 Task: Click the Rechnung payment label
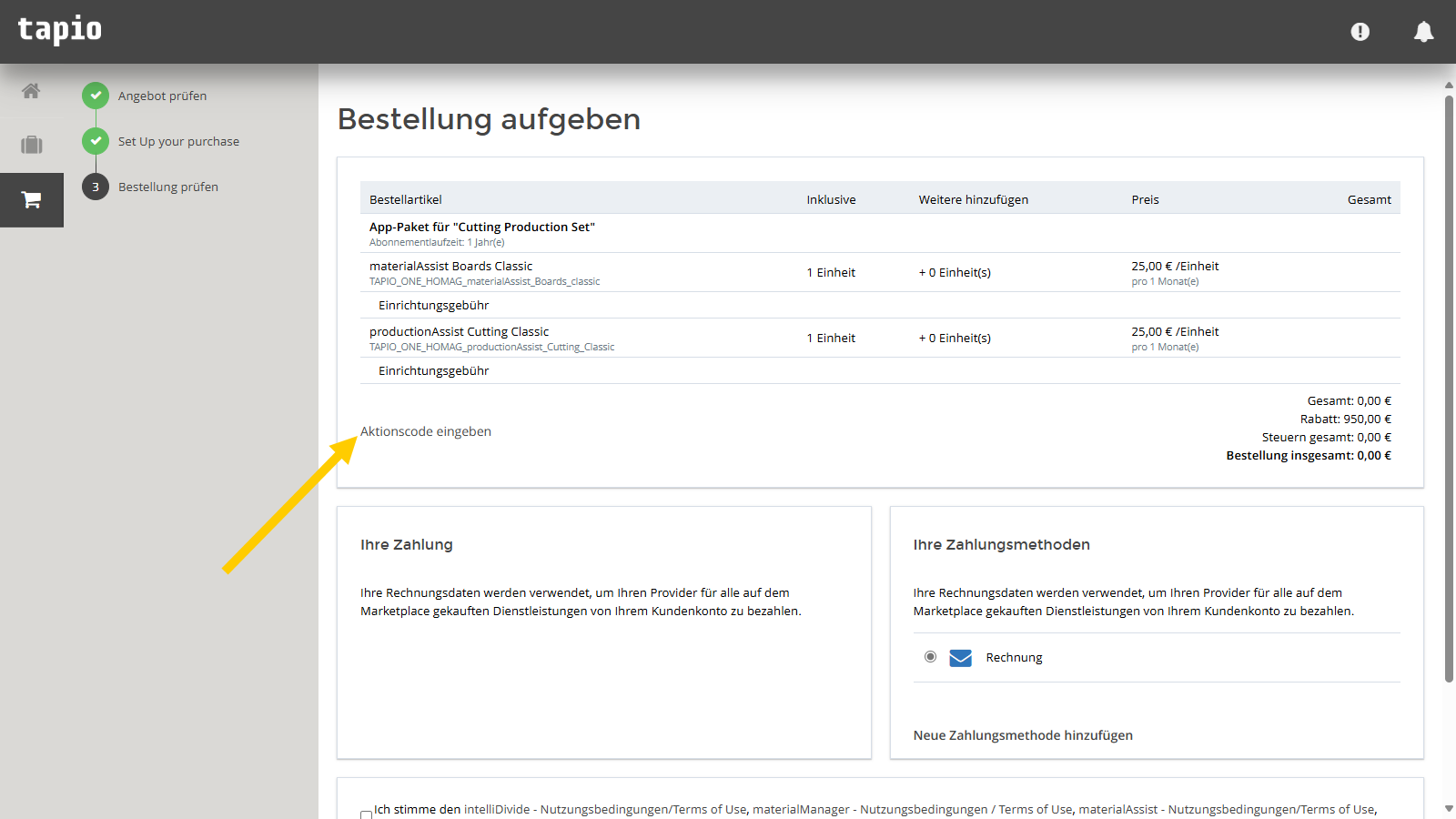(x=1014, y=658)
